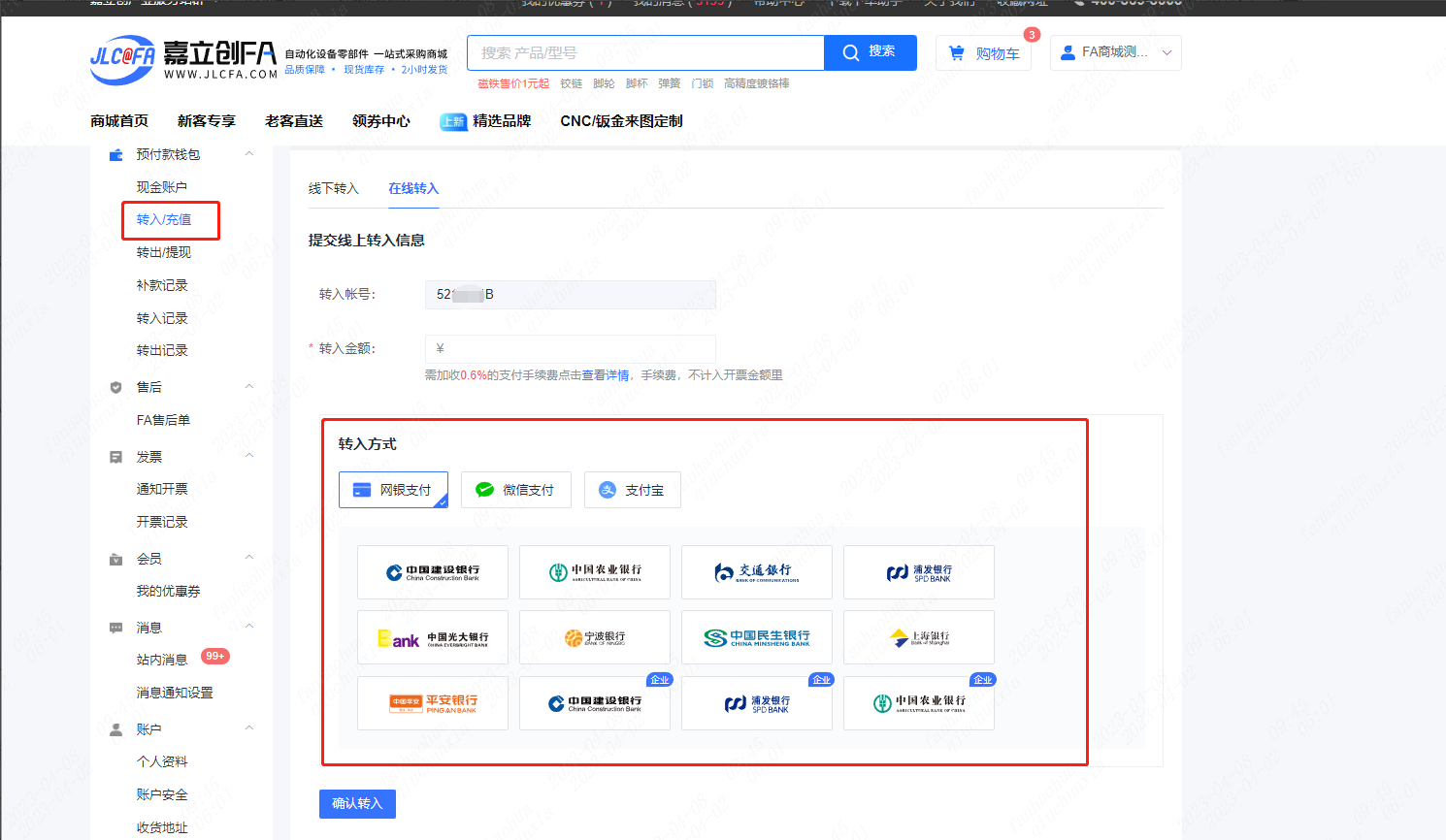The image size is (1446, 840).
Task: Choose Ping An Bank option
Action: [433, 703]
